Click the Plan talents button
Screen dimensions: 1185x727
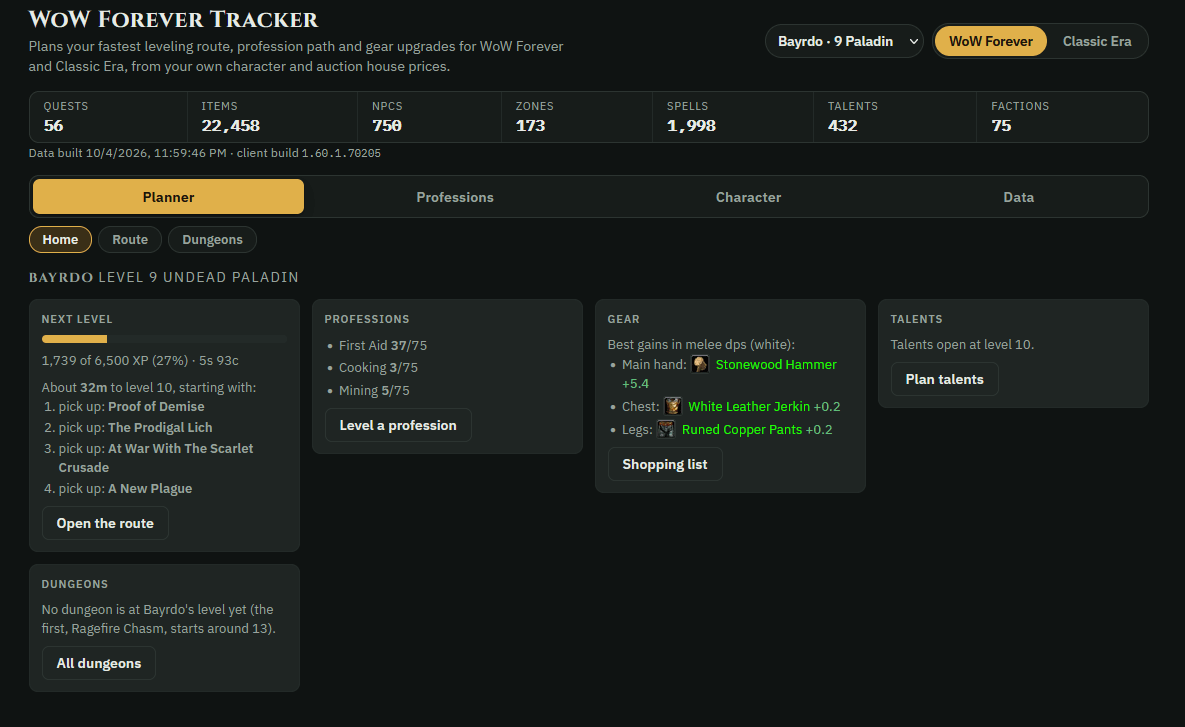(x=945, y=379)
